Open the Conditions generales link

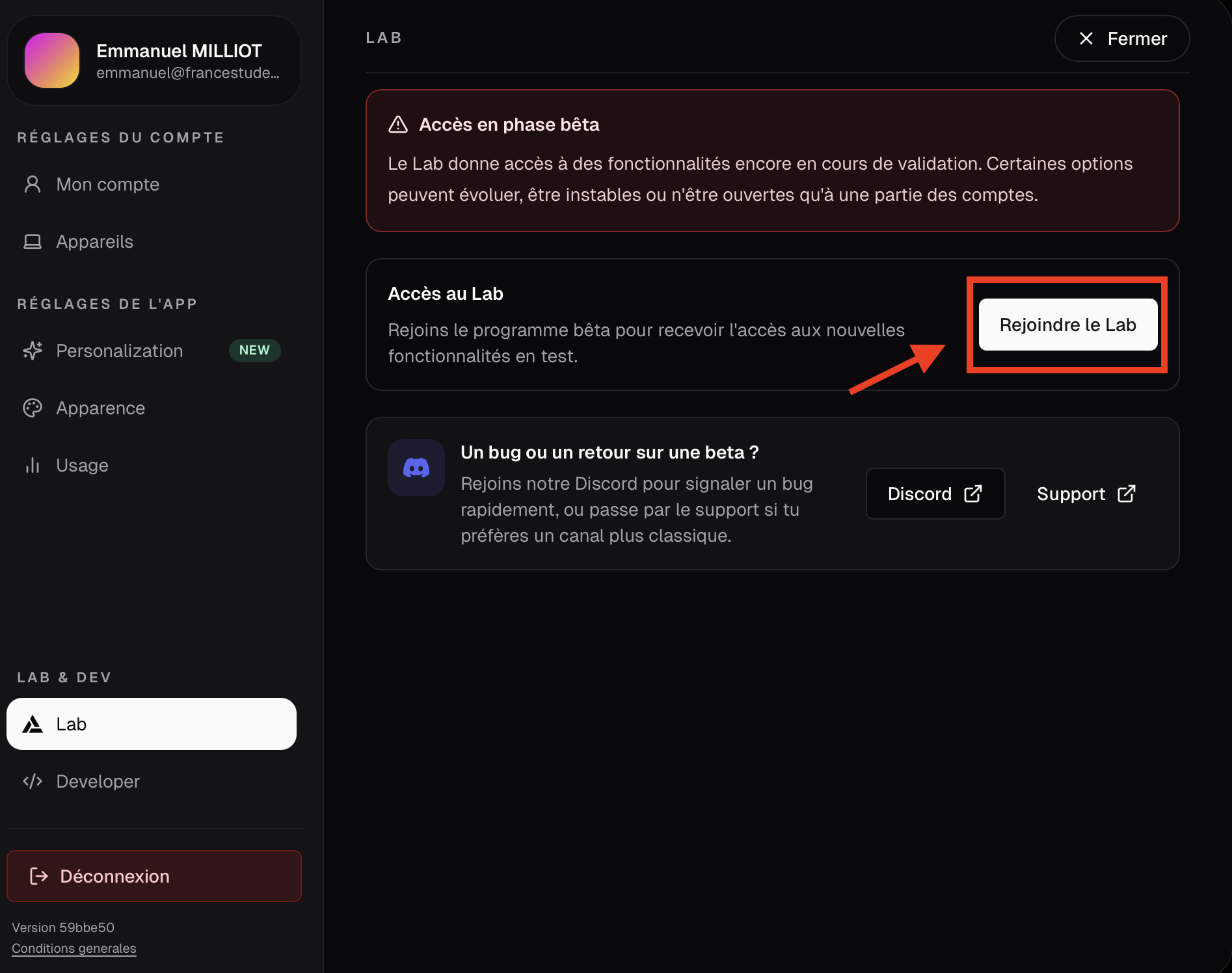(x=74, y=948)
